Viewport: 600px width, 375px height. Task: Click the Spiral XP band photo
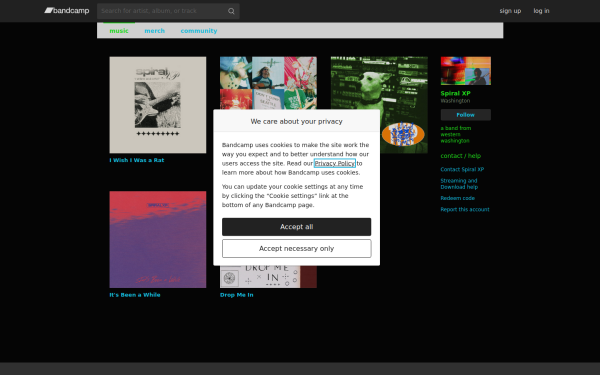pyautogui.click(x=466, y=71)
